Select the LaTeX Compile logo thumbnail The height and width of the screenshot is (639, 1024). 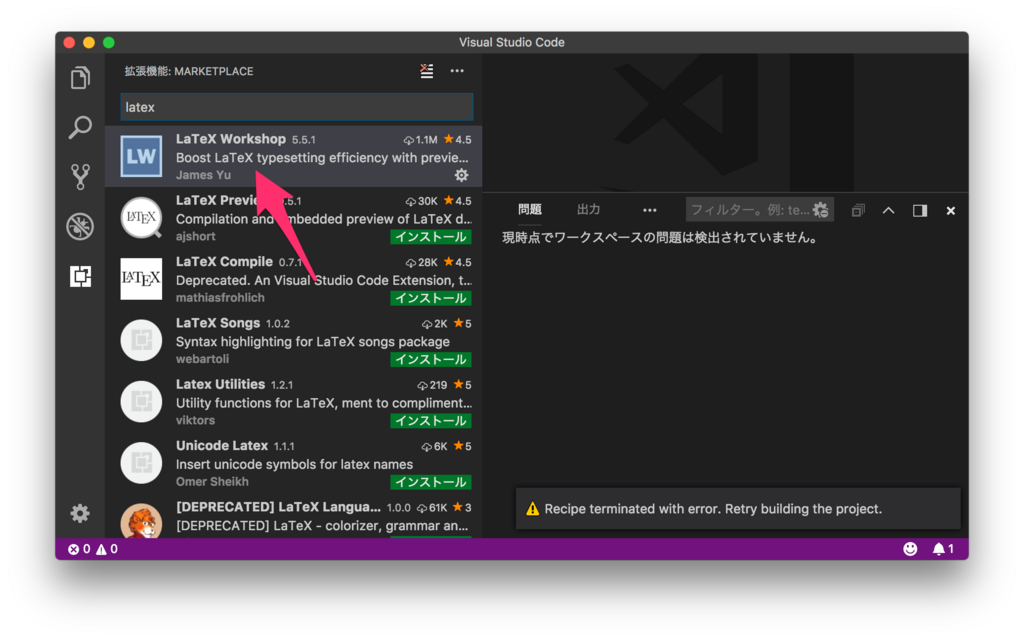tap(141, 279)
